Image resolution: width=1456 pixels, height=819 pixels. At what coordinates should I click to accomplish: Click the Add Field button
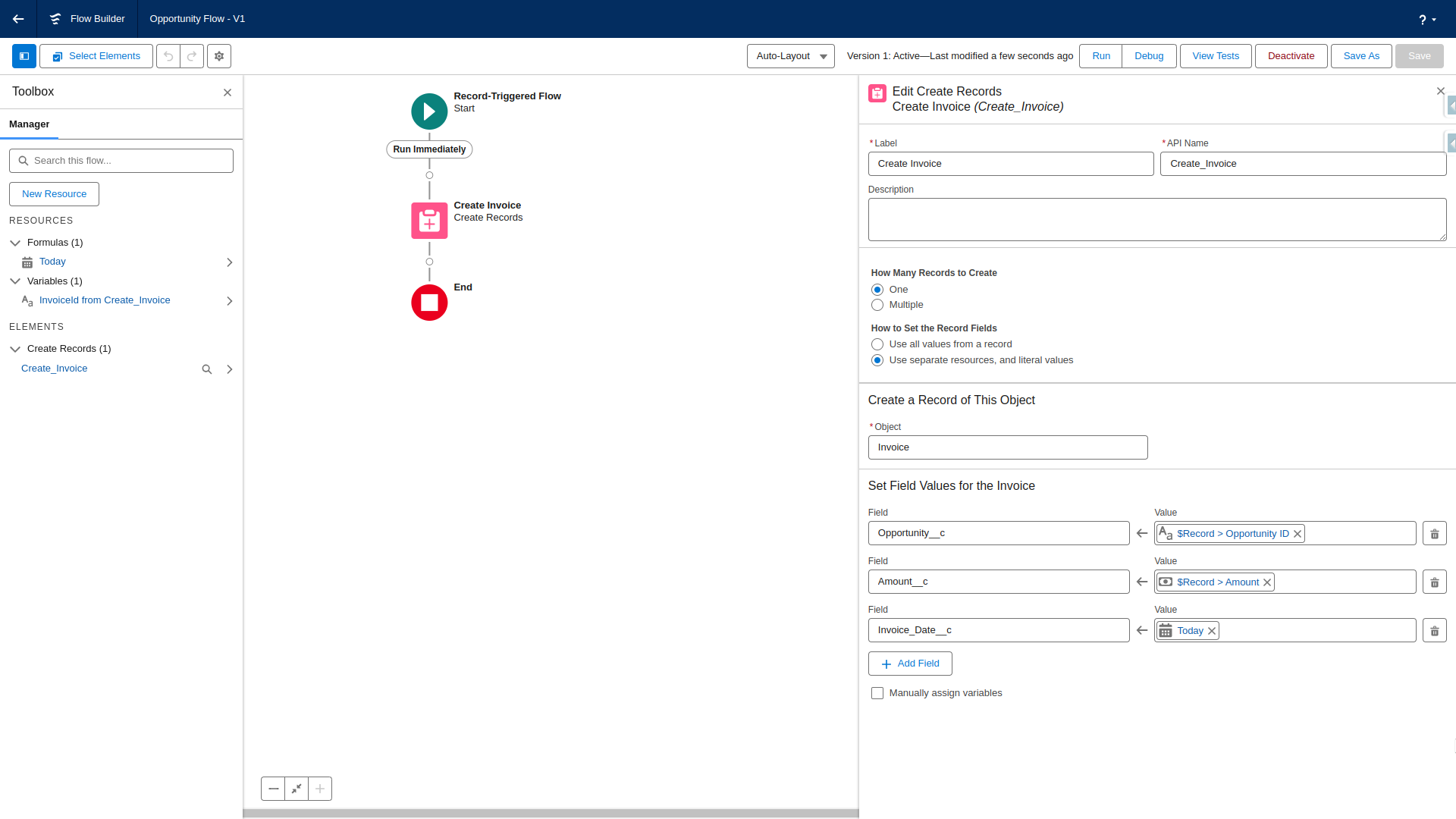[910, 664]
